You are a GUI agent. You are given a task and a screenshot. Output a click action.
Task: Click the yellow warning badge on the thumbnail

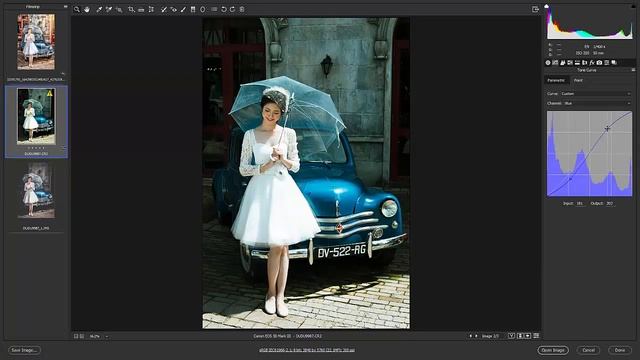pos(50,93)
